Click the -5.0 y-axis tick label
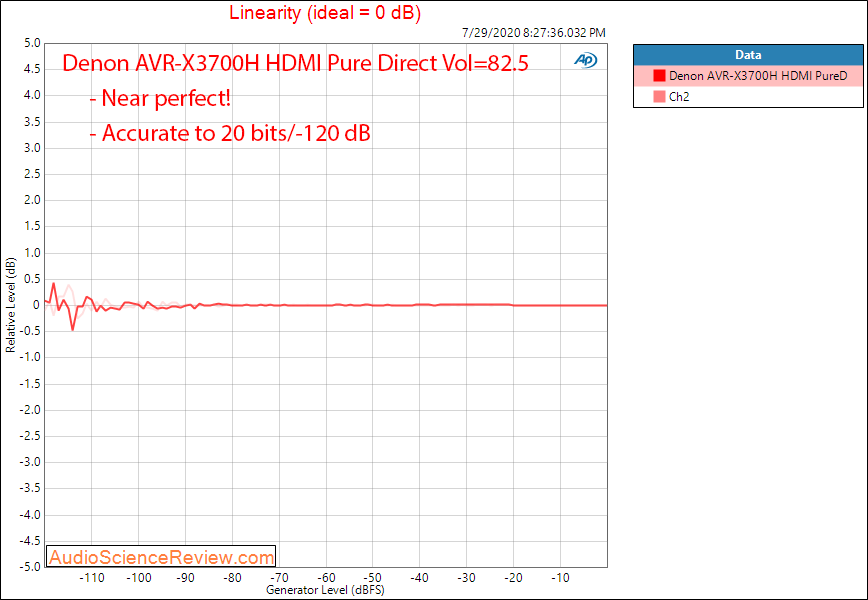 (x=30, y=567)
